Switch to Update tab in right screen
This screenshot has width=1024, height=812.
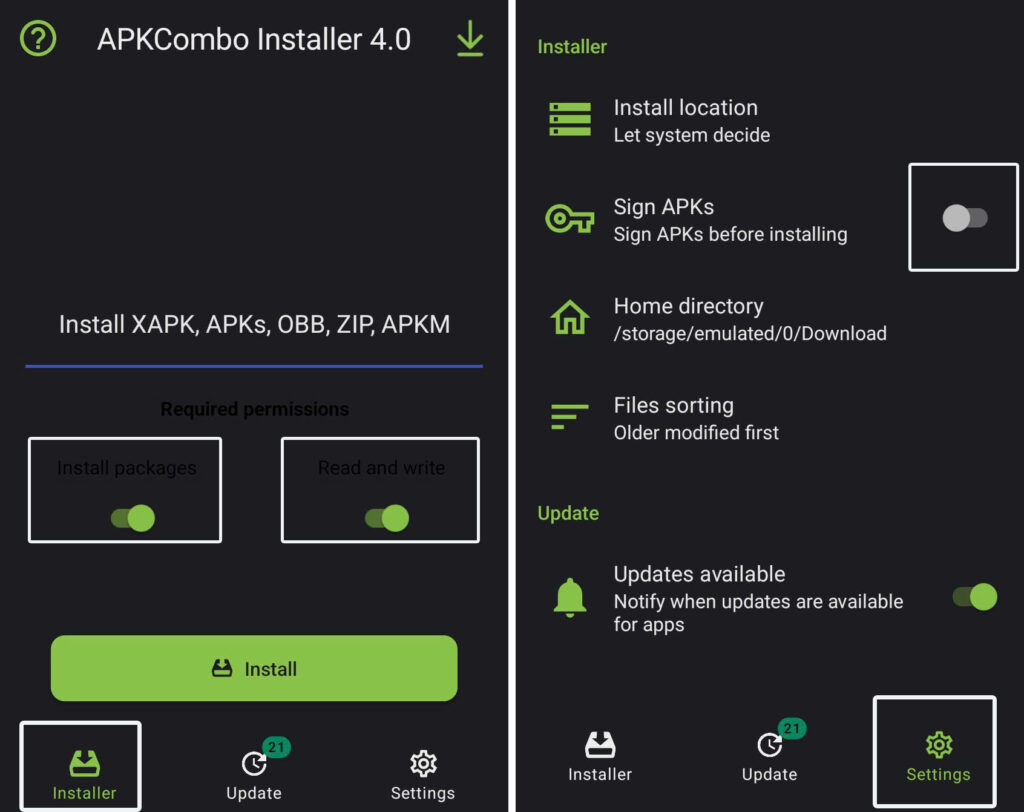[769, 756]
